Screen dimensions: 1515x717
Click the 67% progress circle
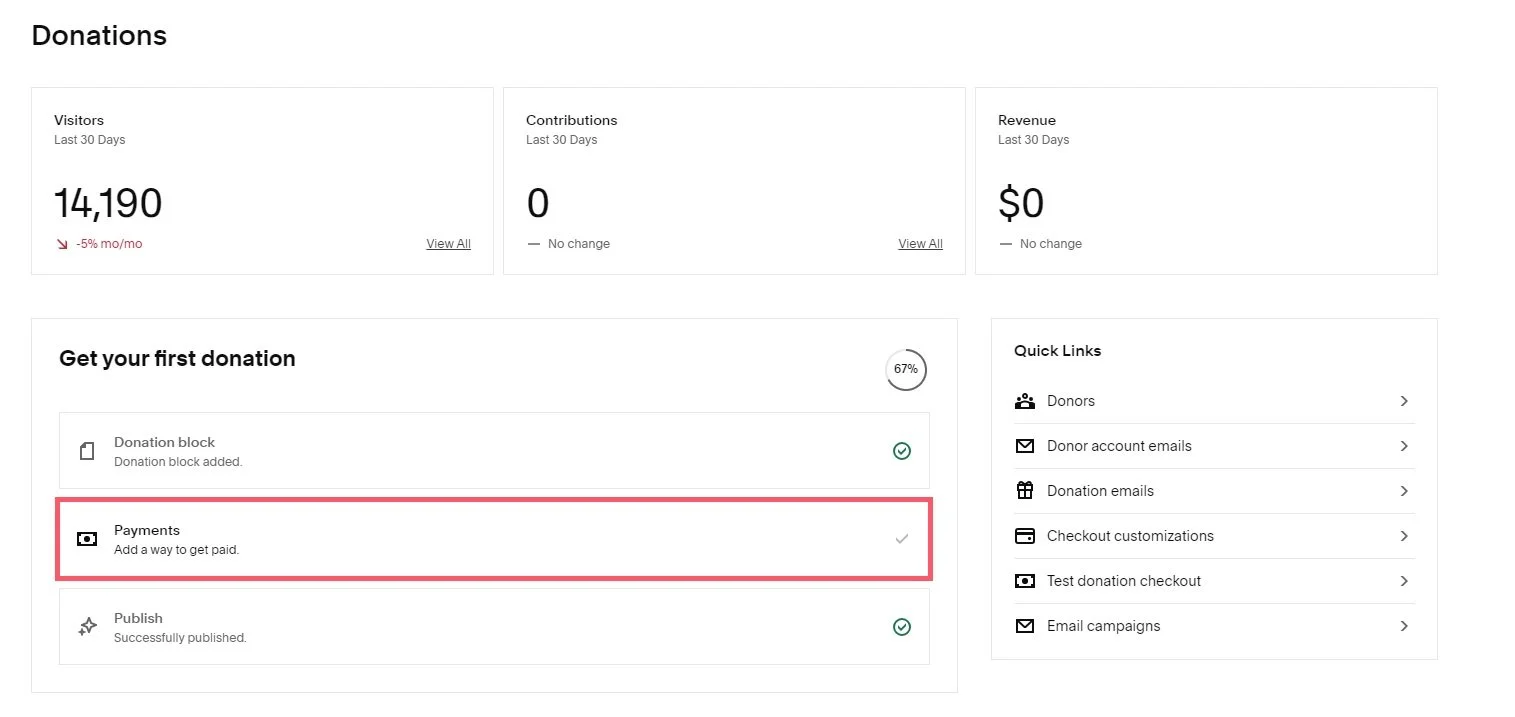click(x=905, y=369)
